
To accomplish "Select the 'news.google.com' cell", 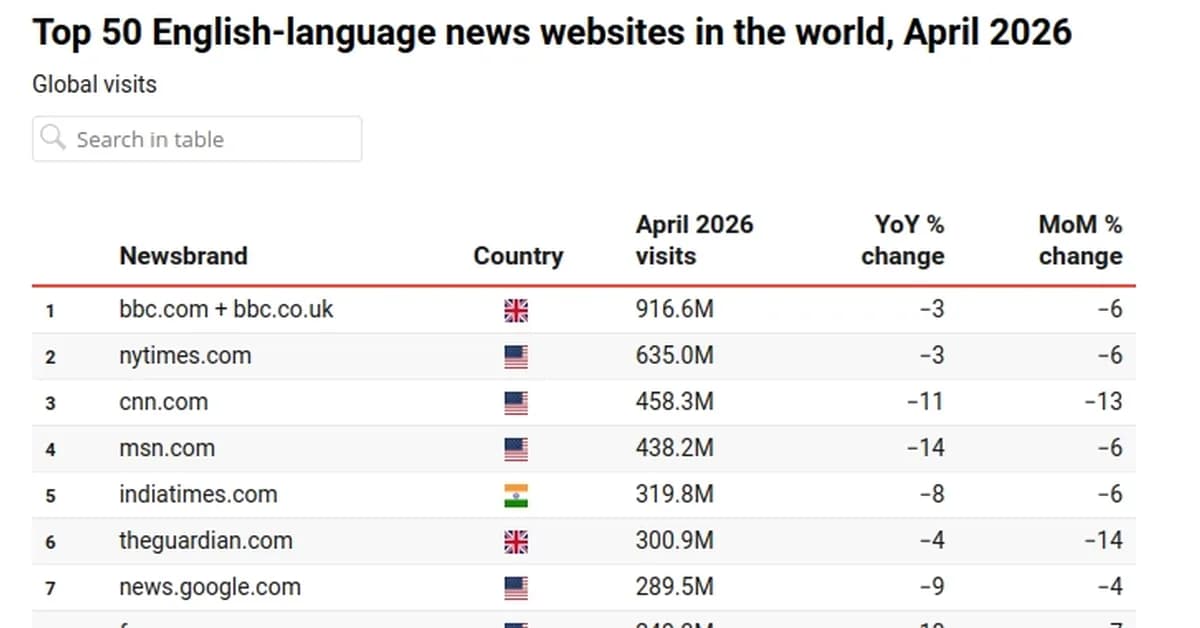I will (x=210, y=587).
